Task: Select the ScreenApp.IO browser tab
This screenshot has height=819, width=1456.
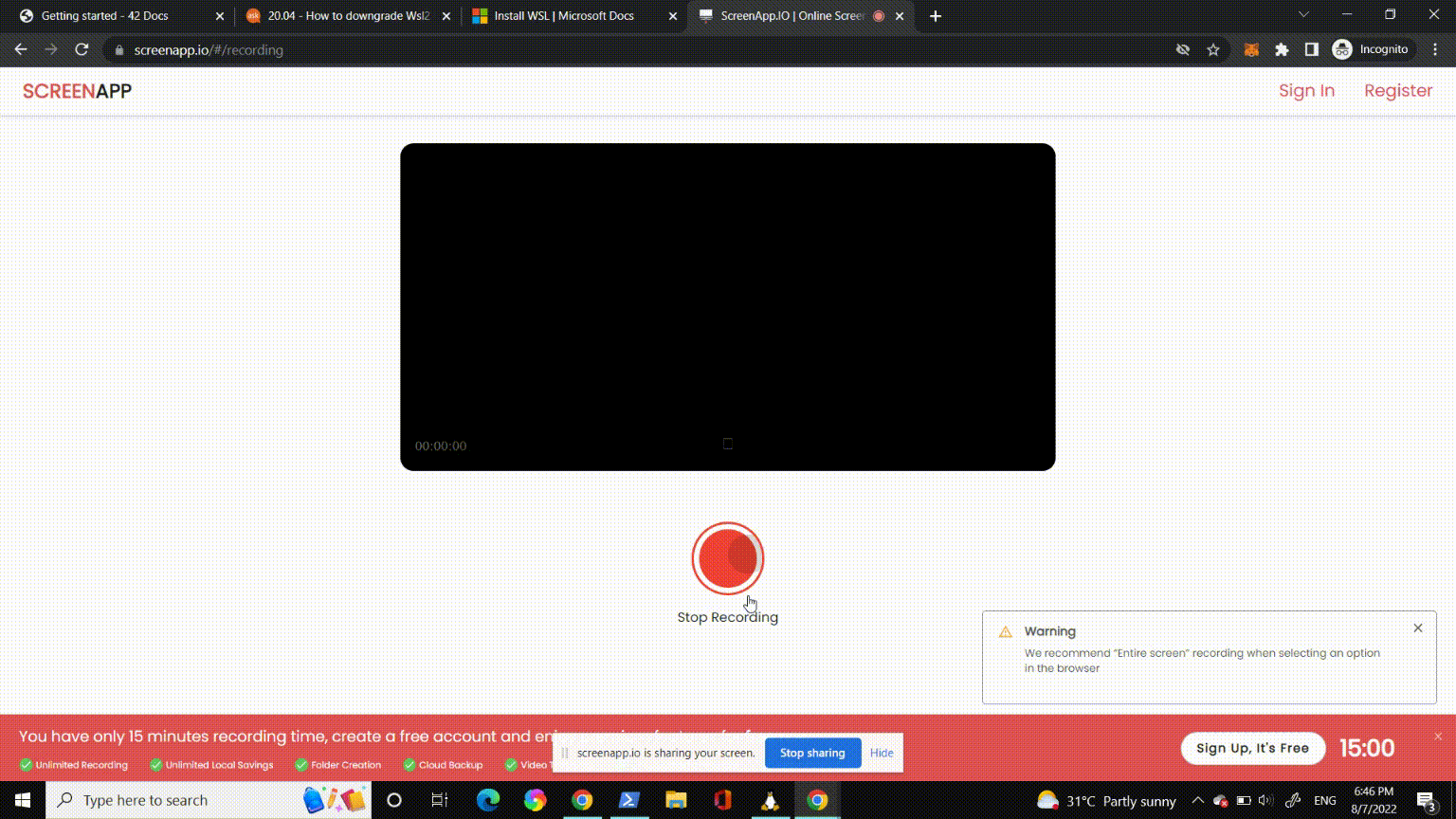Action: (x=801, y=16)
